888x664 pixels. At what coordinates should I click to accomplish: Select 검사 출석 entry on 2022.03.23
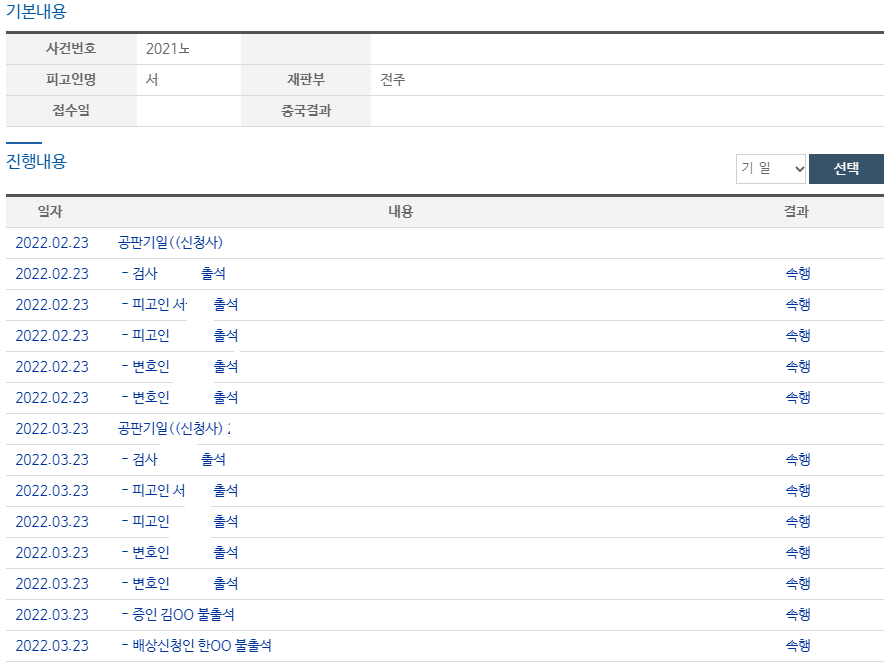pyautogui.click(x=174, y=460)
